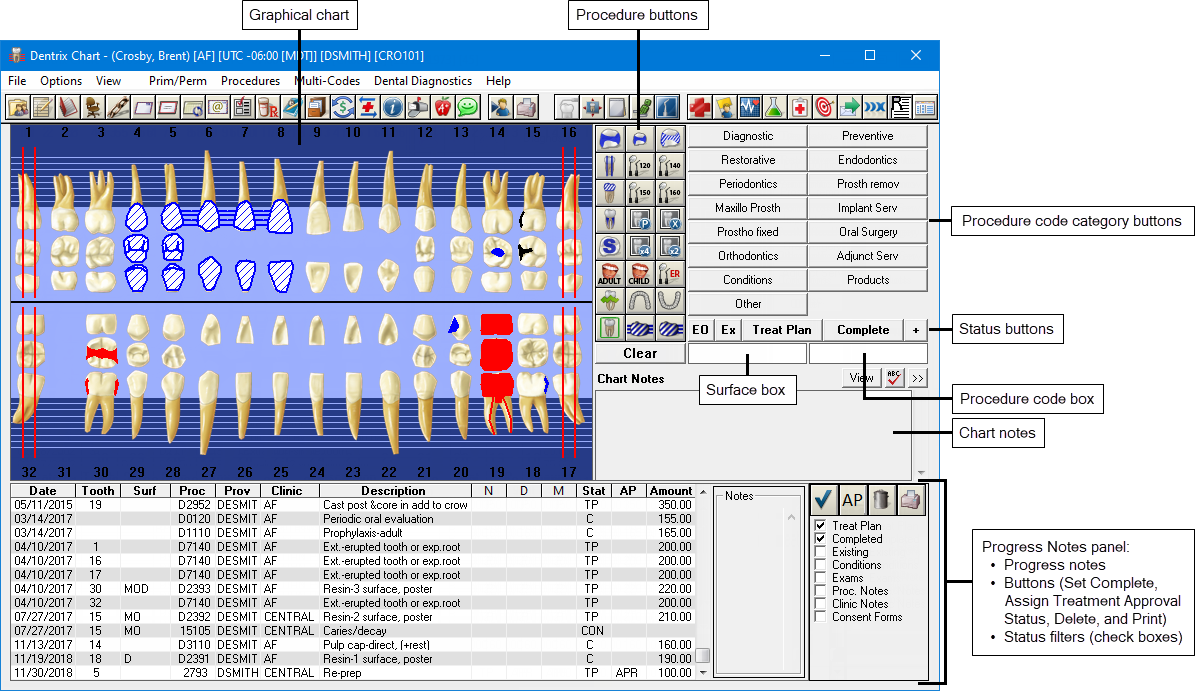Click the x2 radiograph procedure button

[x=670, y=247]
